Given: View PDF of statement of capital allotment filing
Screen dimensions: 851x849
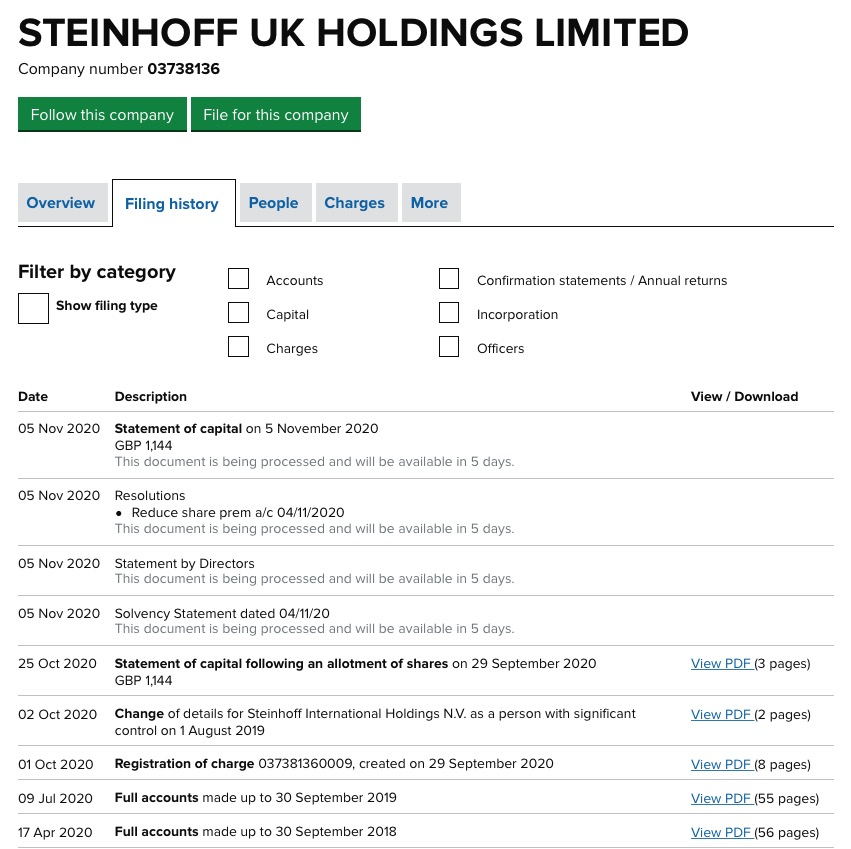Looking at the screenshot, I should [x=720, y=663].
